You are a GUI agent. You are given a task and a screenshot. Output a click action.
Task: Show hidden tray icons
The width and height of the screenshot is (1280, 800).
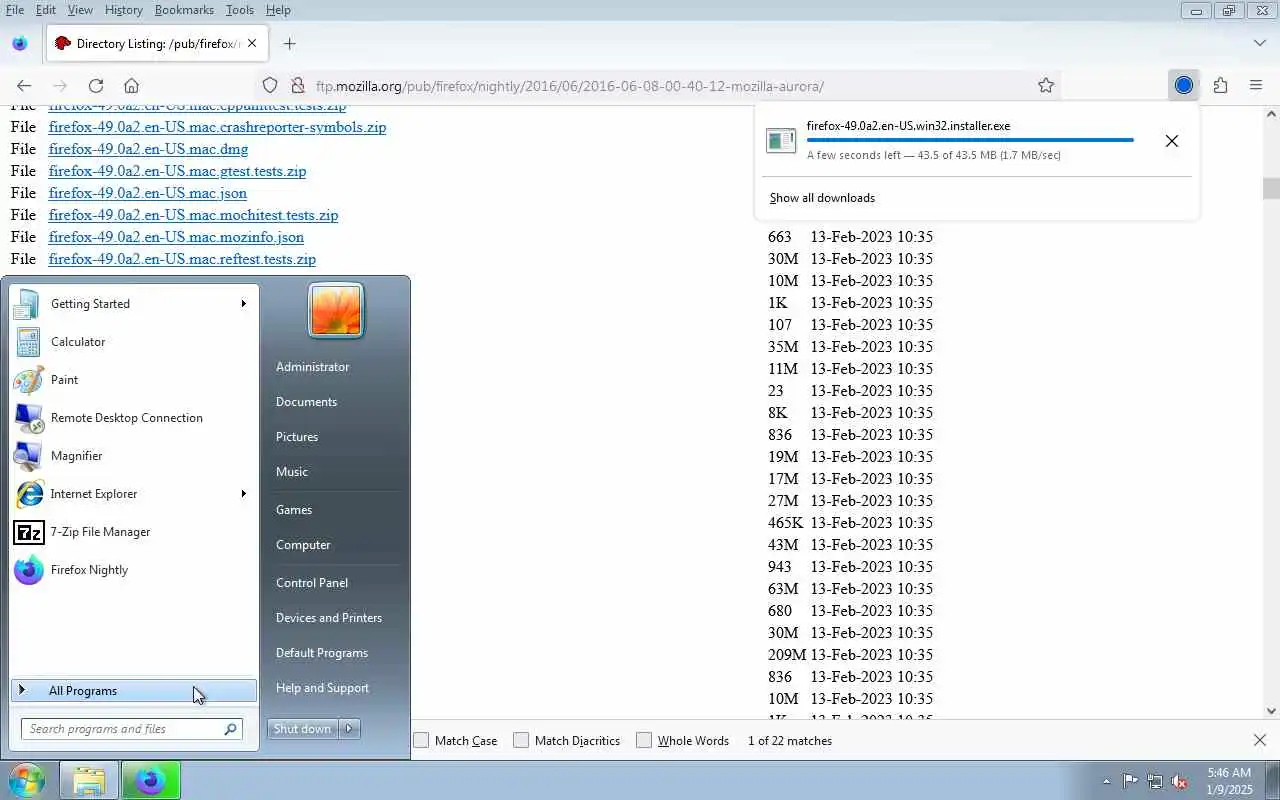pos(1106,781)
